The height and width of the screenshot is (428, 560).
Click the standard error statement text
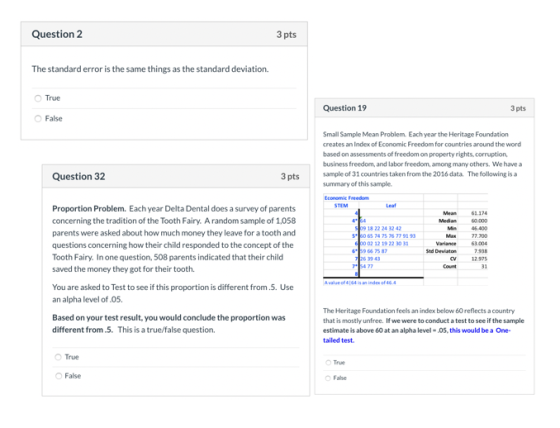click(150, 69)
